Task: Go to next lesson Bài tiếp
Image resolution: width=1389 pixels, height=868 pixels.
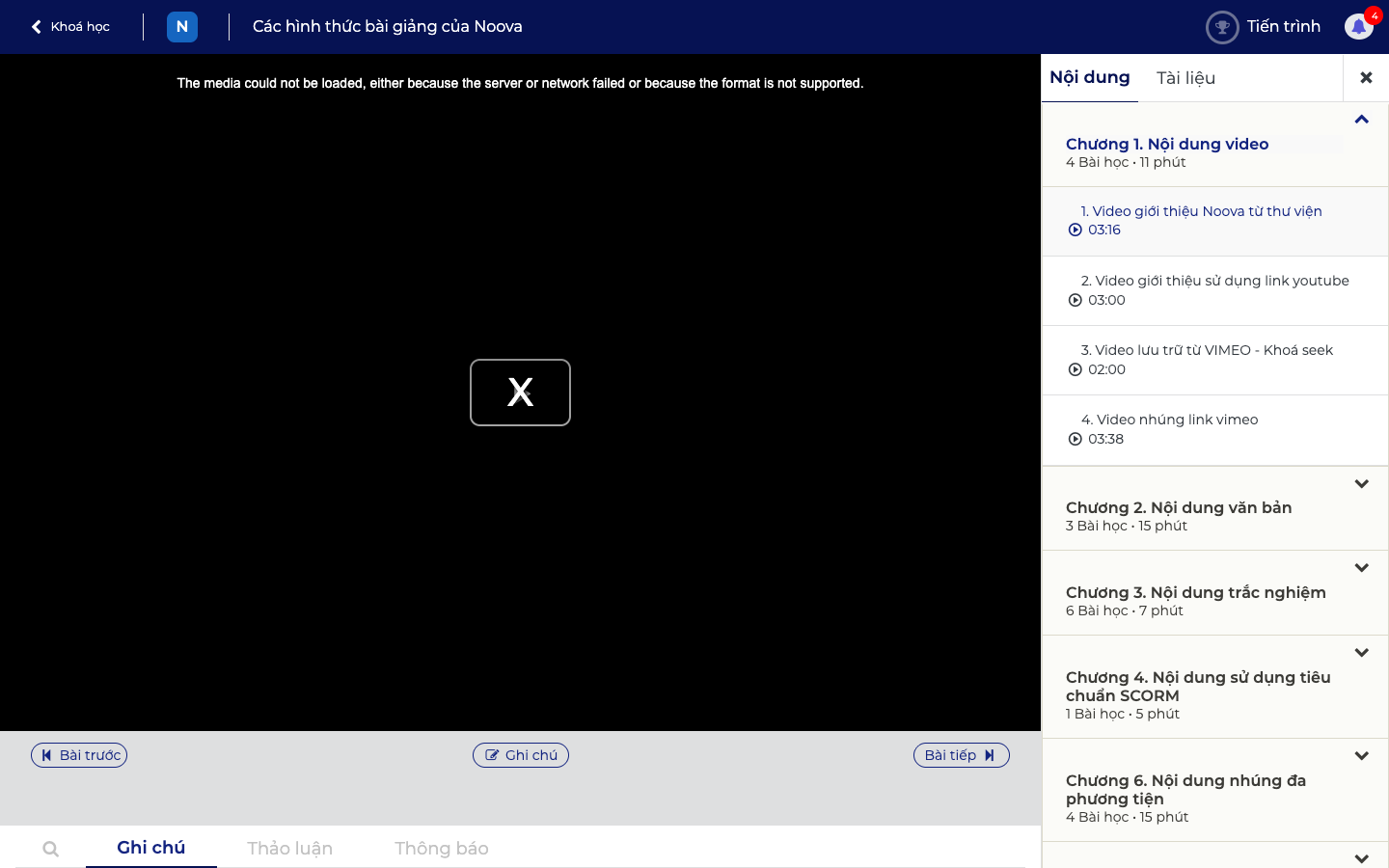Action: (x=962, y=755)
